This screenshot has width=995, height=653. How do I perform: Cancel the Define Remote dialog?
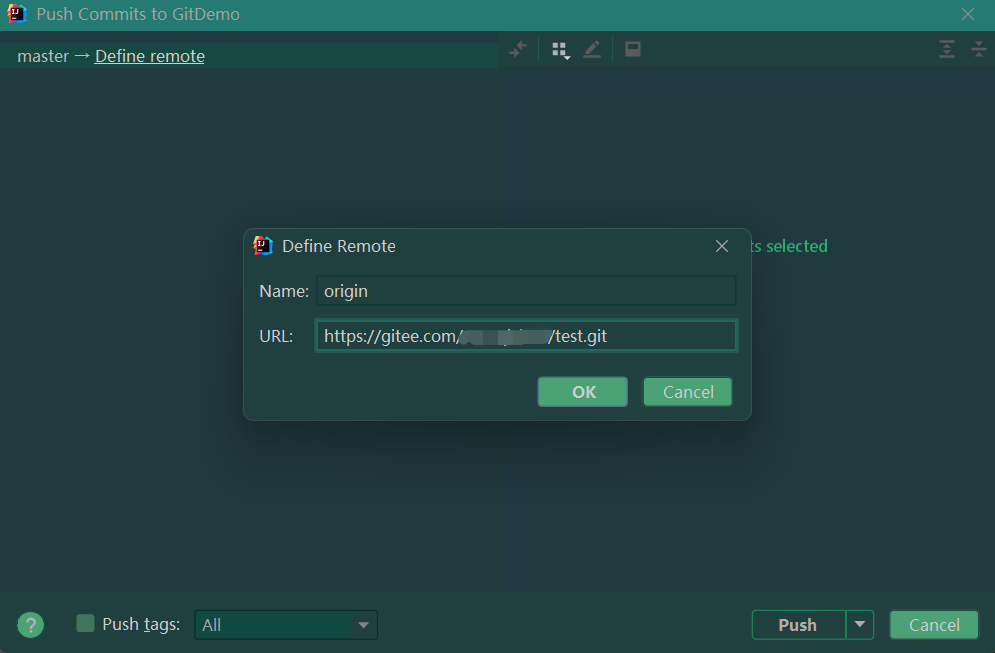pyautogui.click(x=688, y=392)
